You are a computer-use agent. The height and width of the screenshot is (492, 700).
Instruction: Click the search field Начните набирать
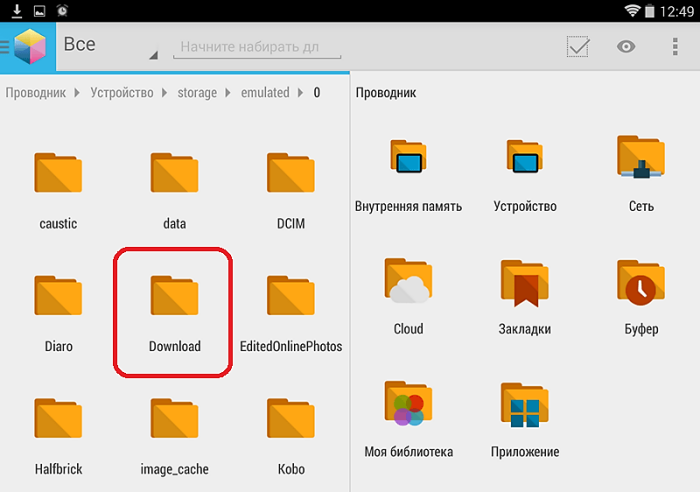(x=257, y=46)
